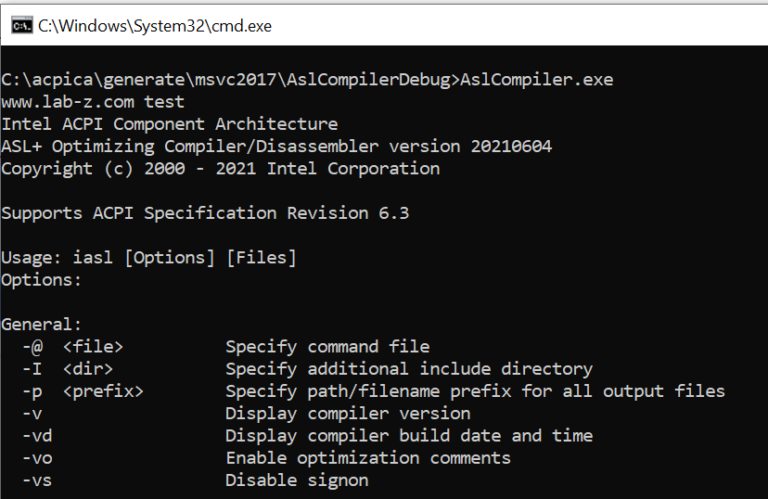This screenshot has width=768, height=499.
Task: Click the -vd option flag
Action: click(x=37, y=436)
